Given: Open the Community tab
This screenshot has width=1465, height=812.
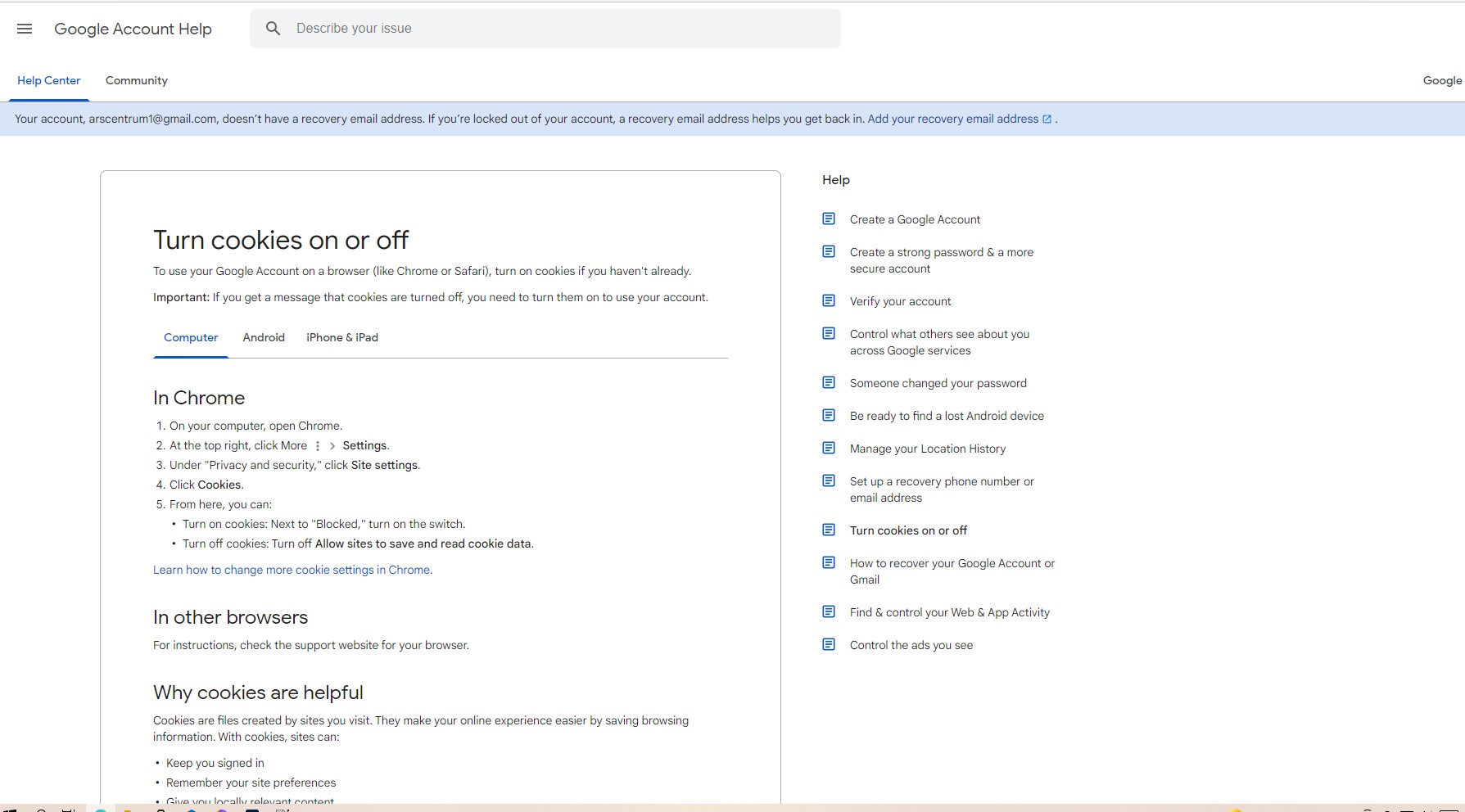Looking at the screenshot, I should pos(136,80).
